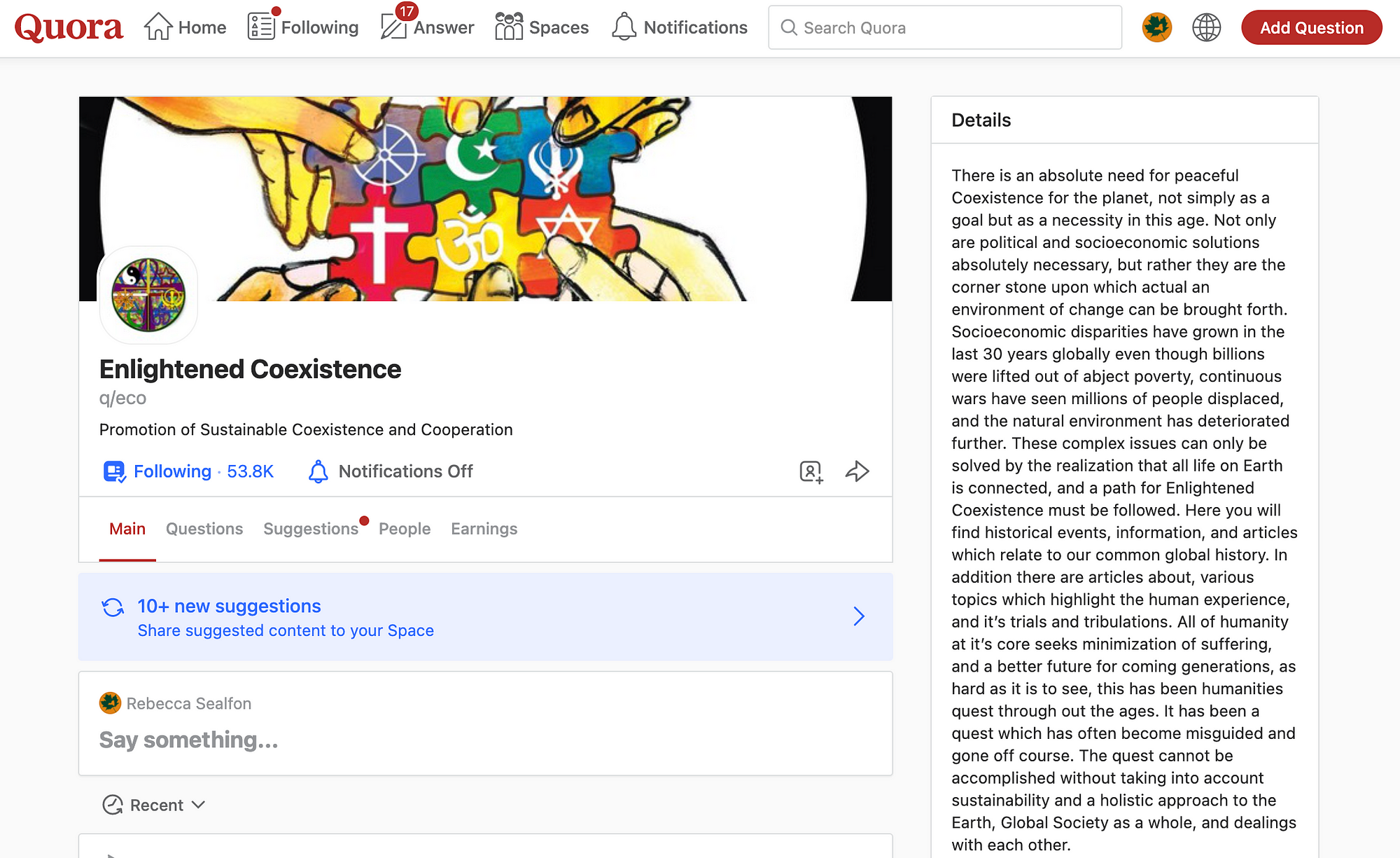Image resolution: width=1400 pixels, height=858 pixels.
Task: Click Share suggested content link
Action: 286,630
